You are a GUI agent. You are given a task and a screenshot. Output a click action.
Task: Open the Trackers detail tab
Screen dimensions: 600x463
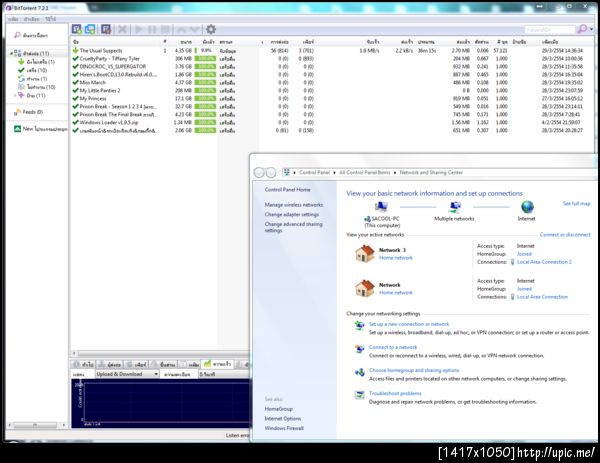[109, 364]
